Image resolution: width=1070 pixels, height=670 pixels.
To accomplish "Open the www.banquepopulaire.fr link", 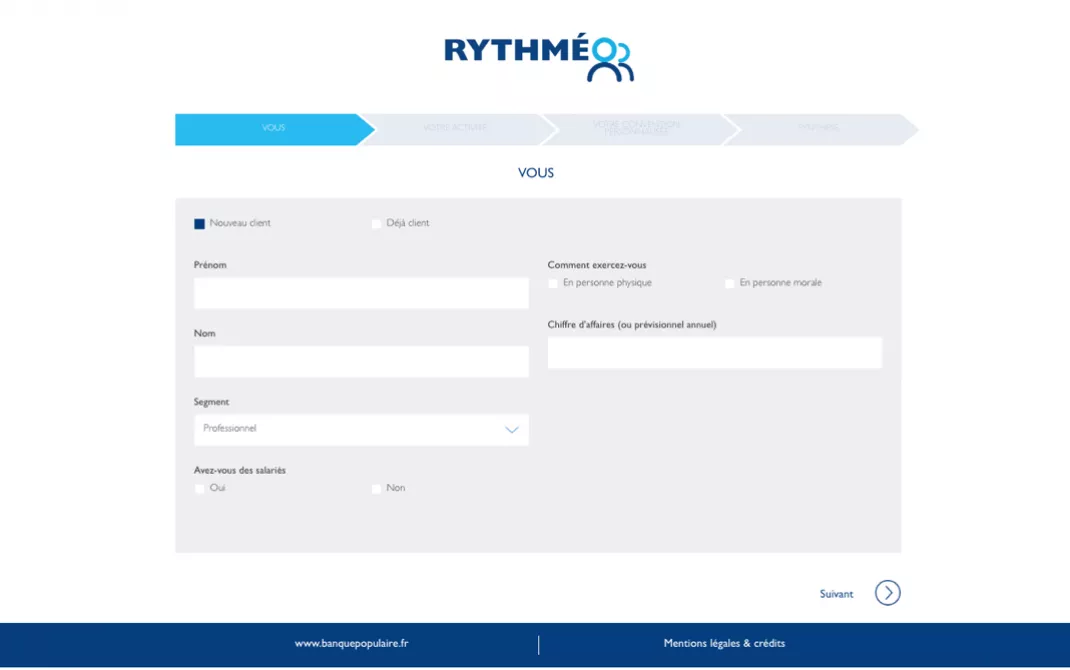I will pos(351,643).
